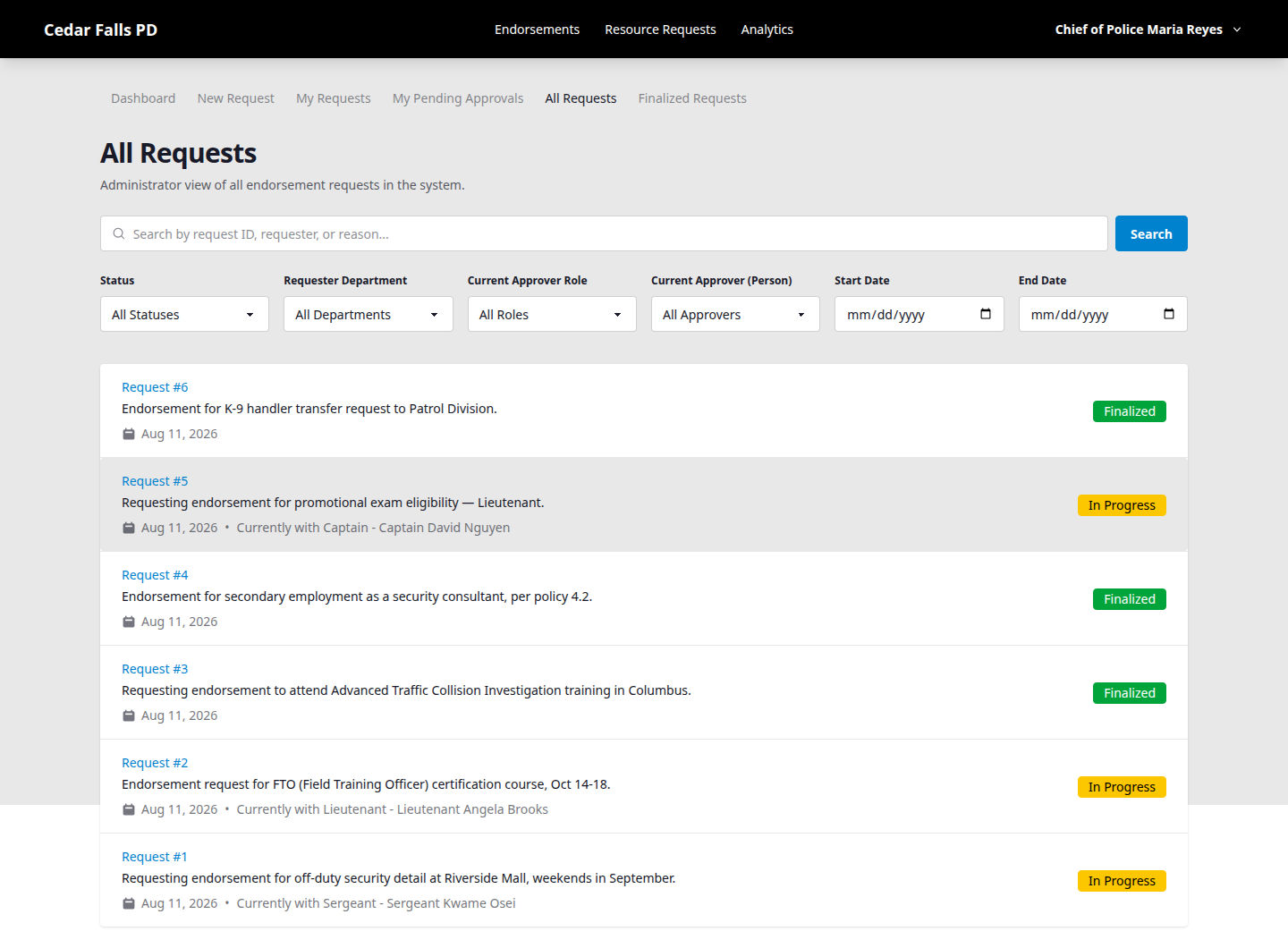The height and width of the screenshot is (948, 1288).
Task: Open the Request #3 link
Action: pos(155,669)
